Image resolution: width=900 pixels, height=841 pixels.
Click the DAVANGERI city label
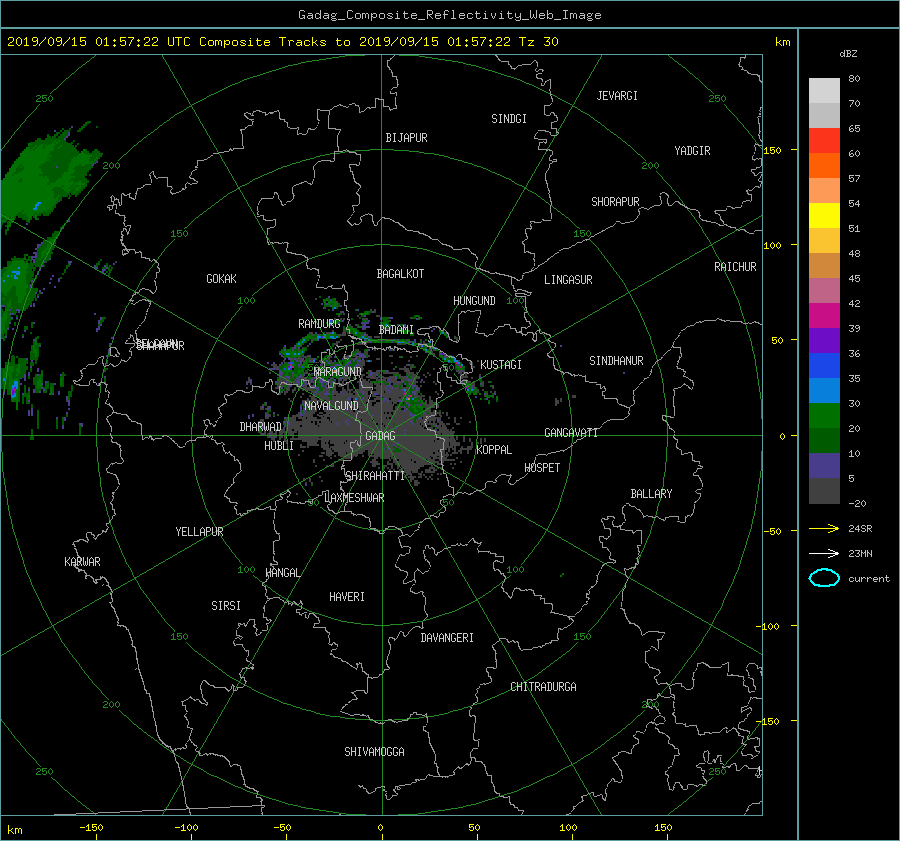click(447, 638)
